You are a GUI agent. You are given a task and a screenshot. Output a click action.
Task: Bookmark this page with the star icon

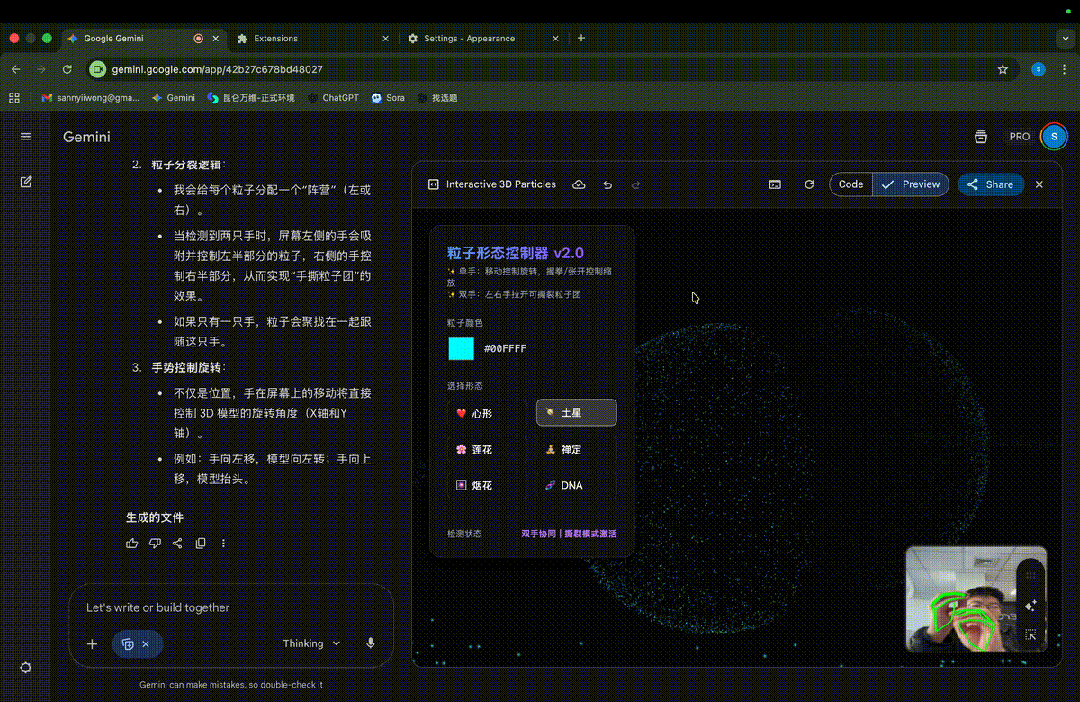1003,70
